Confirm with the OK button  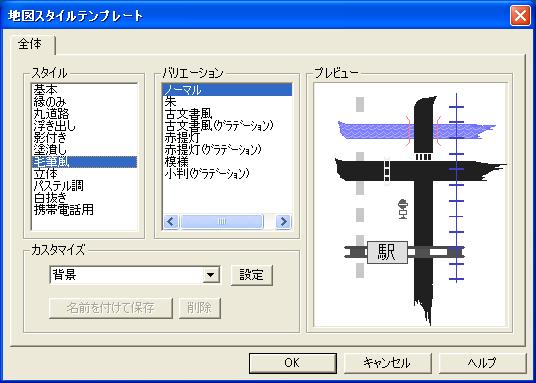click(x=292, y=362)
